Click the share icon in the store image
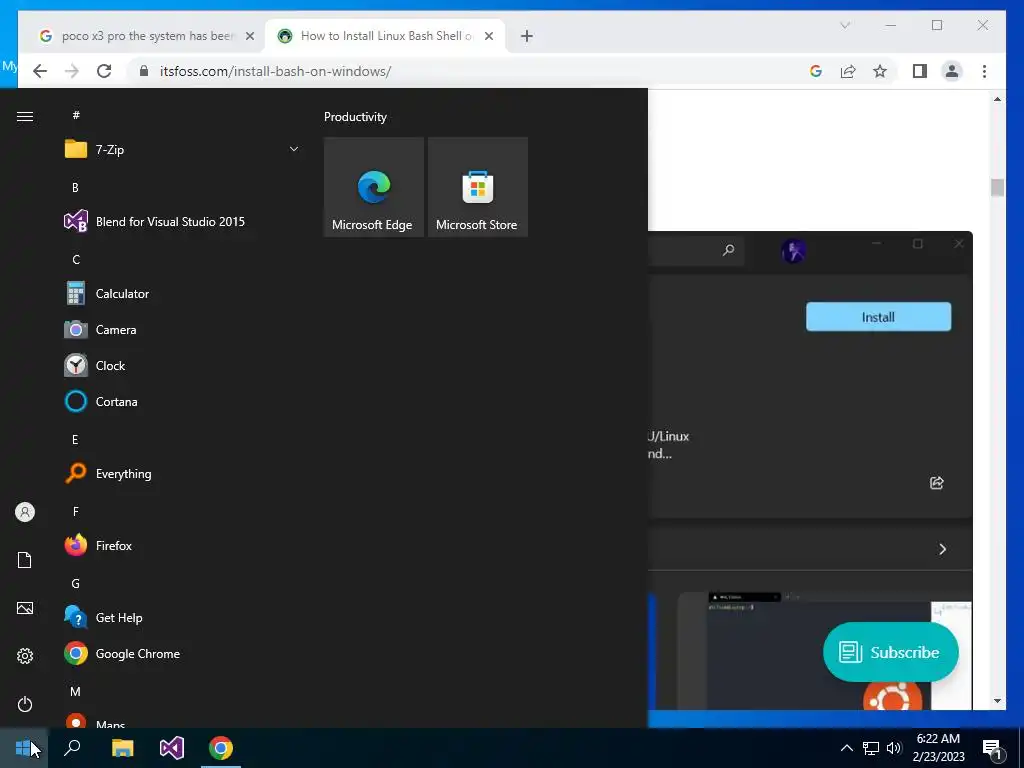Image resolution: width=1024 pixels, height=768 pixels. pyautogui.click(x=936, y=483)
